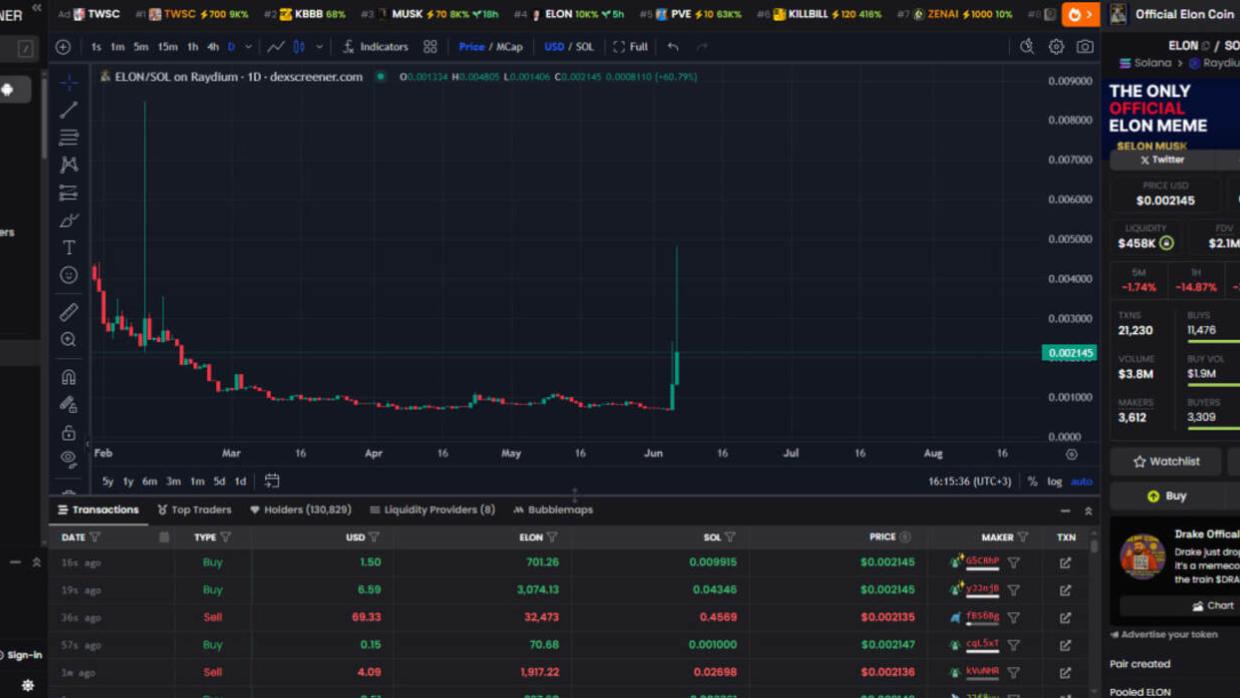Toggle auto scale on chart

coord(1081,482)
